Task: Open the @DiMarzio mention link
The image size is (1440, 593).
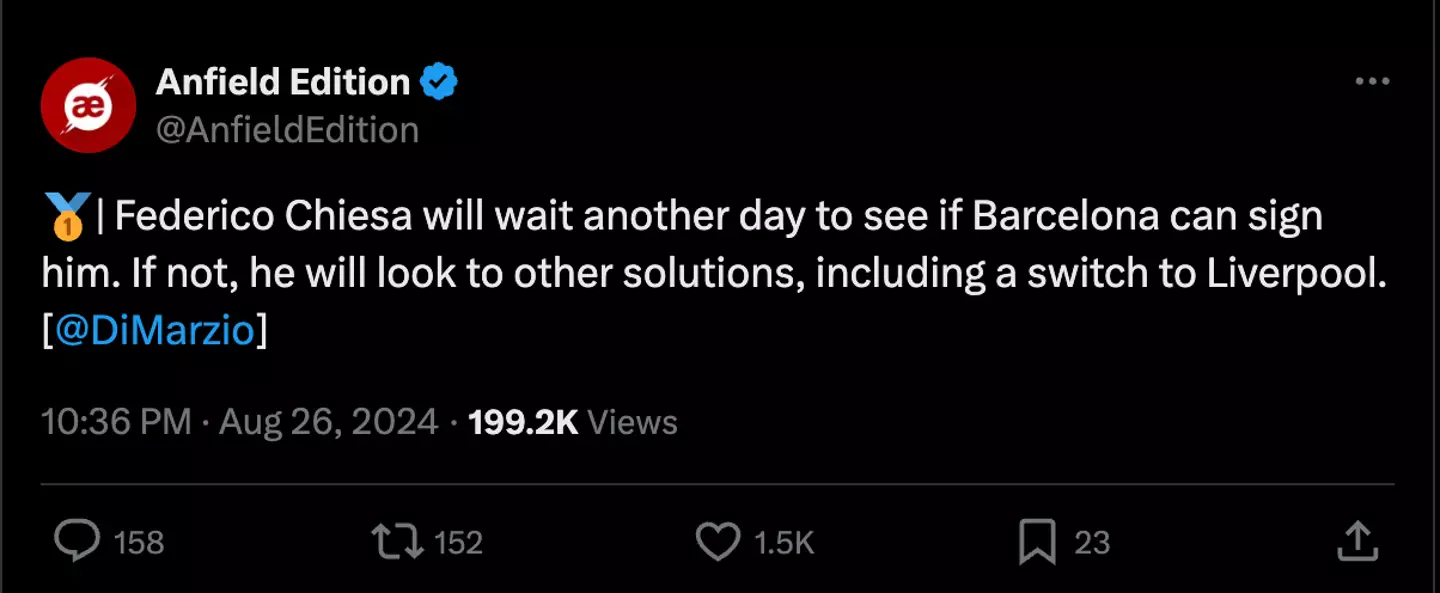Action: tap(155, 331)
